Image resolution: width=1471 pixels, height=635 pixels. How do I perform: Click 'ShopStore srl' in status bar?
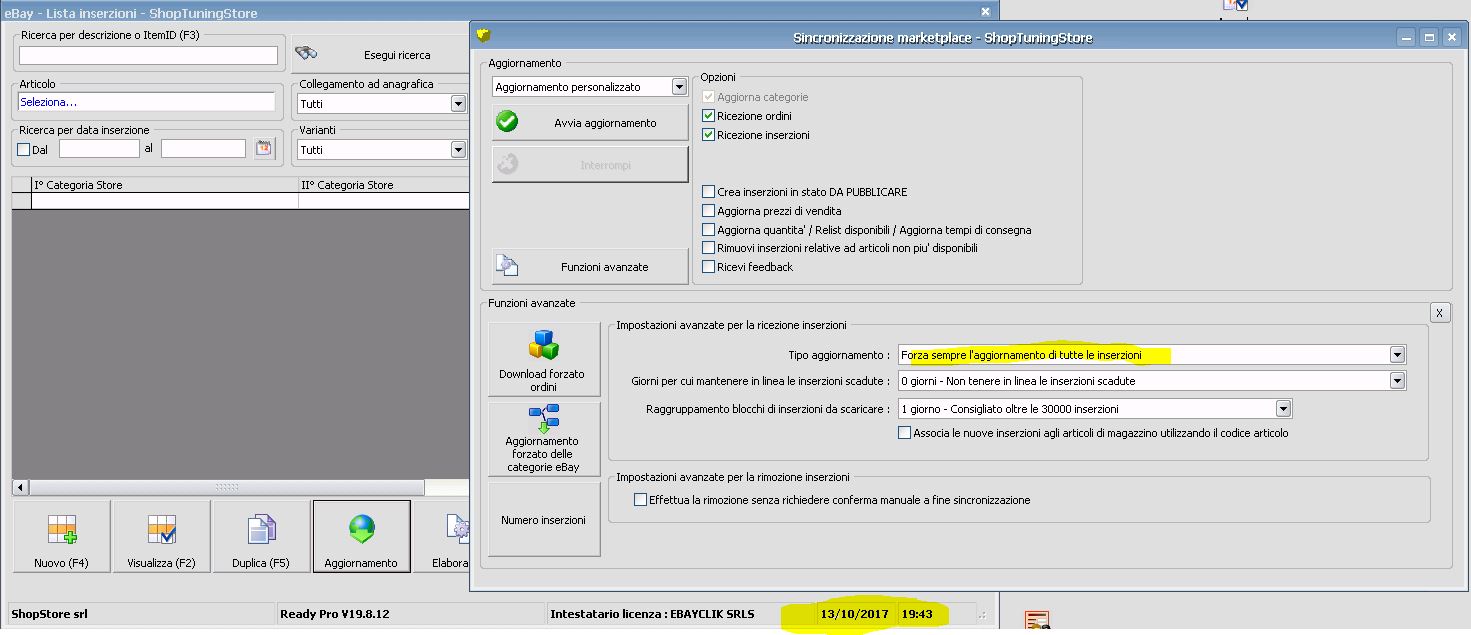(49, 614)
